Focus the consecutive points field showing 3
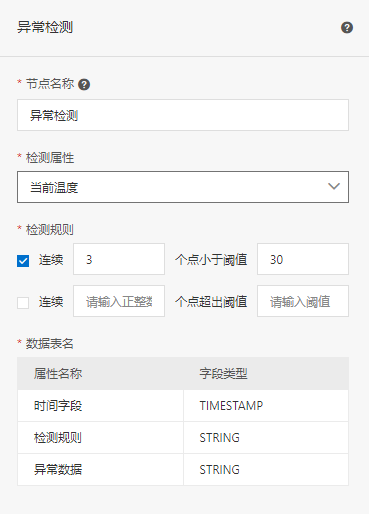This screenshot has height=514, width=369. pos(119,259)
